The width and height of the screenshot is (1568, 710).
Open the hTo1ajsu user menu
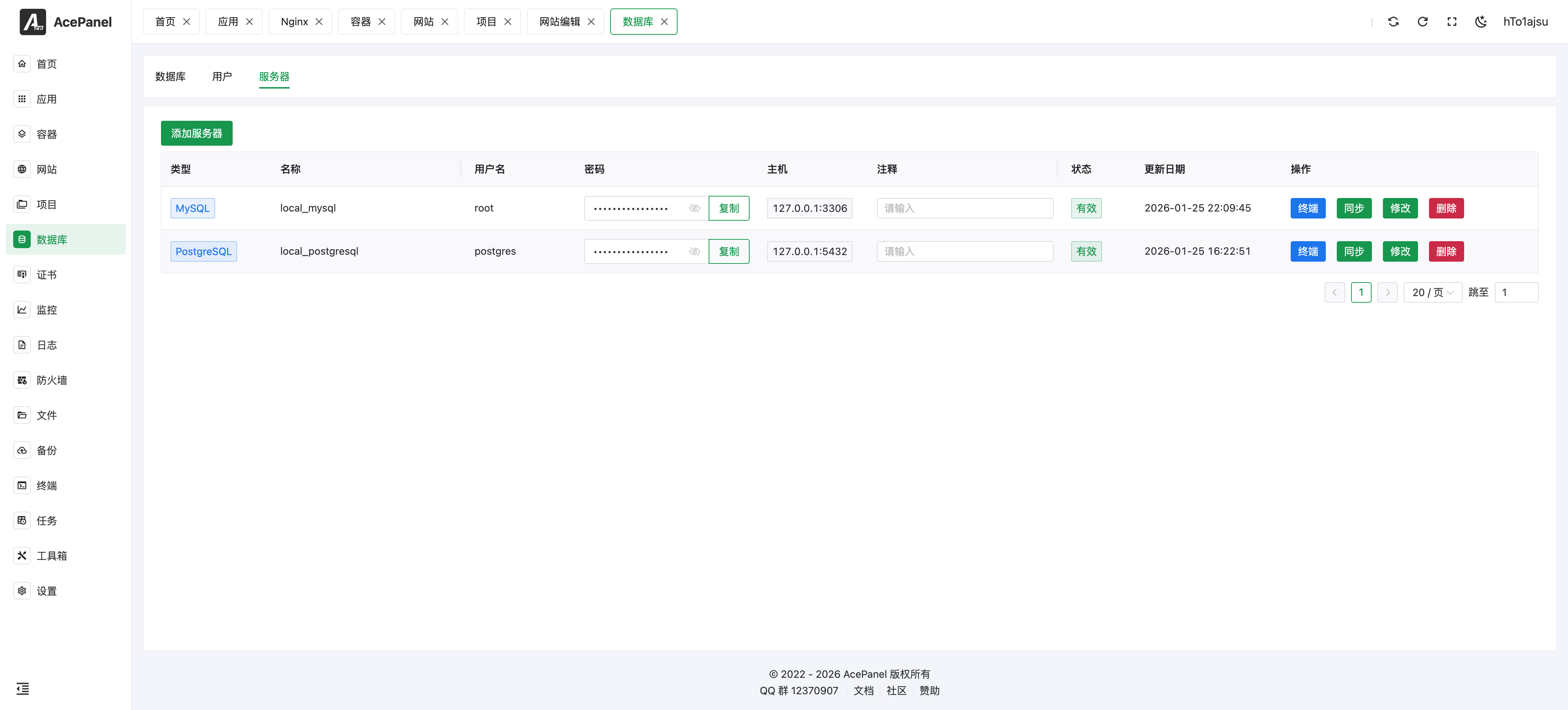click(1525, 22)
